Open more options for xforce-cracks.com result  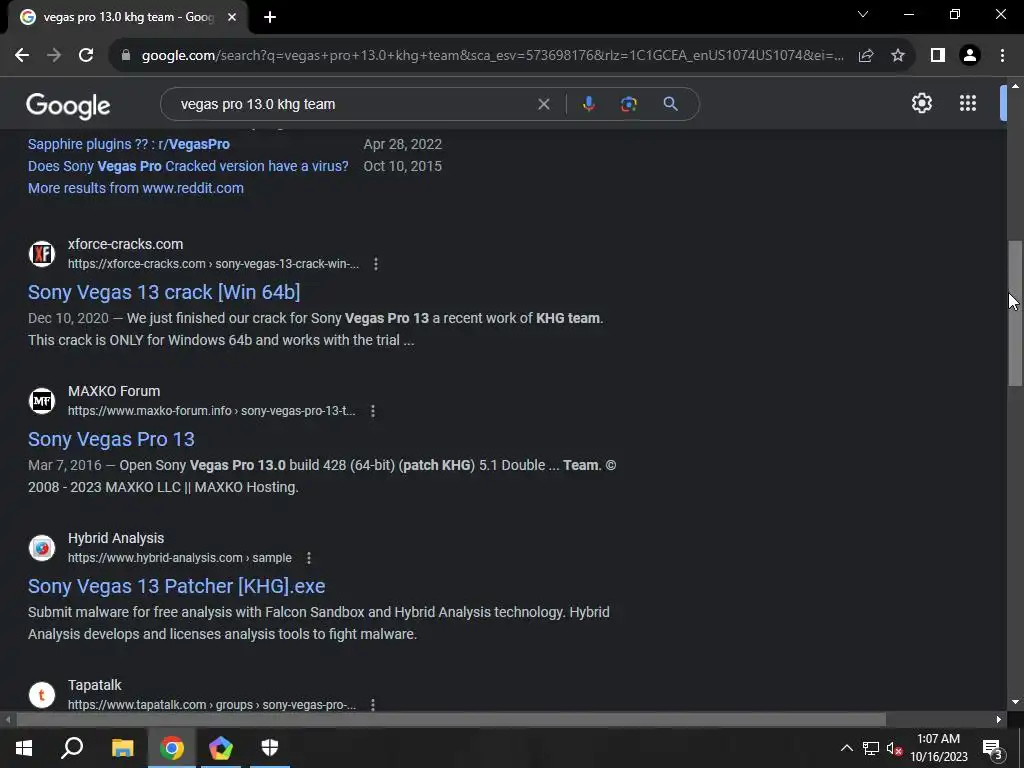pos(376,264)
